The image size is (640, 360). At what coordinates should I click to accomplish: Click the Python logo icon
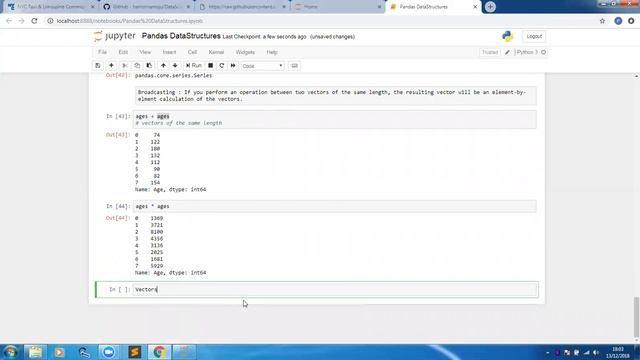507,36
